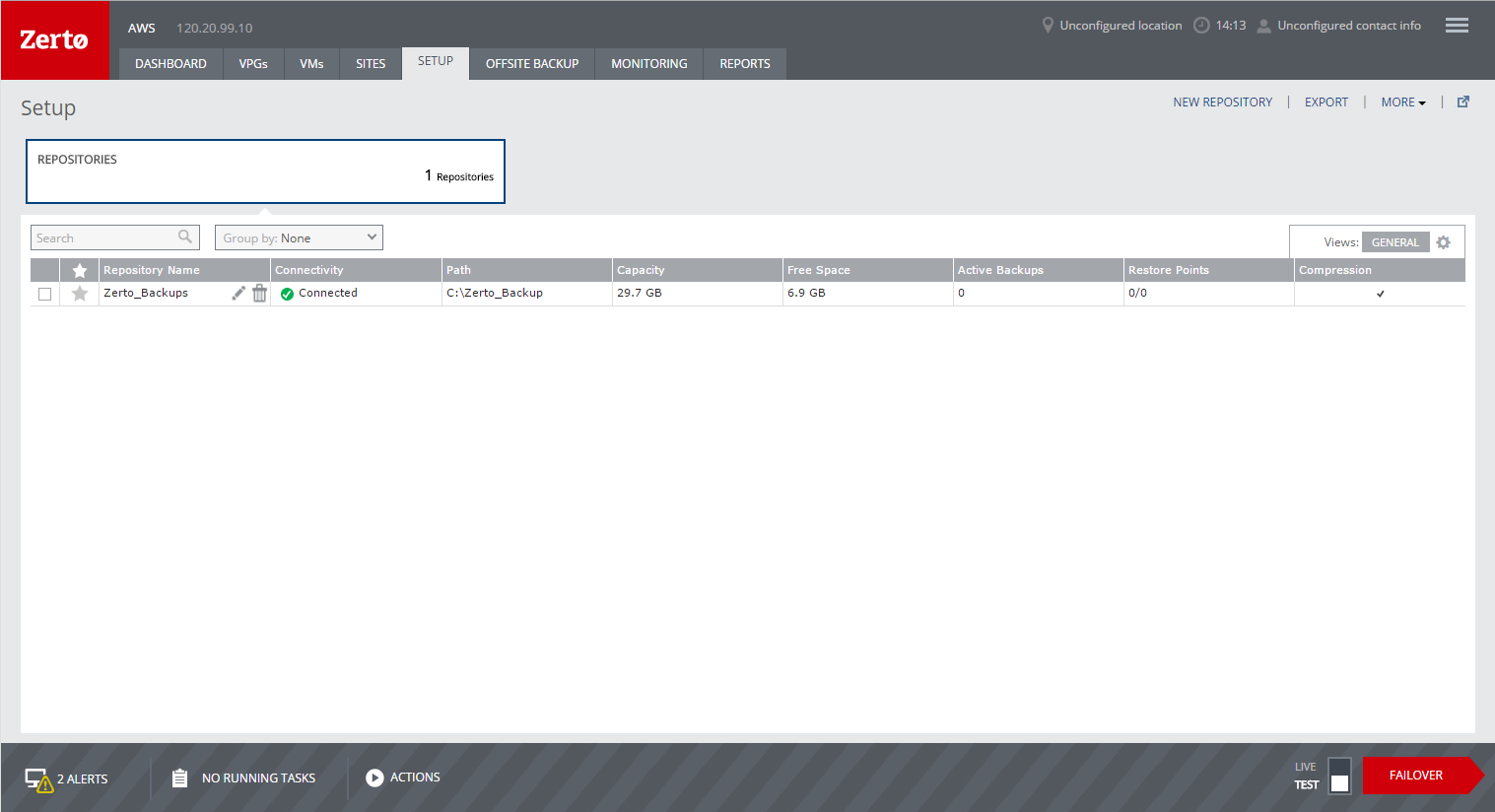Click the 120.20.99.10 IP address
Image resolution: width=1495 pixels, height=812 pixels.
coord(215,28)
